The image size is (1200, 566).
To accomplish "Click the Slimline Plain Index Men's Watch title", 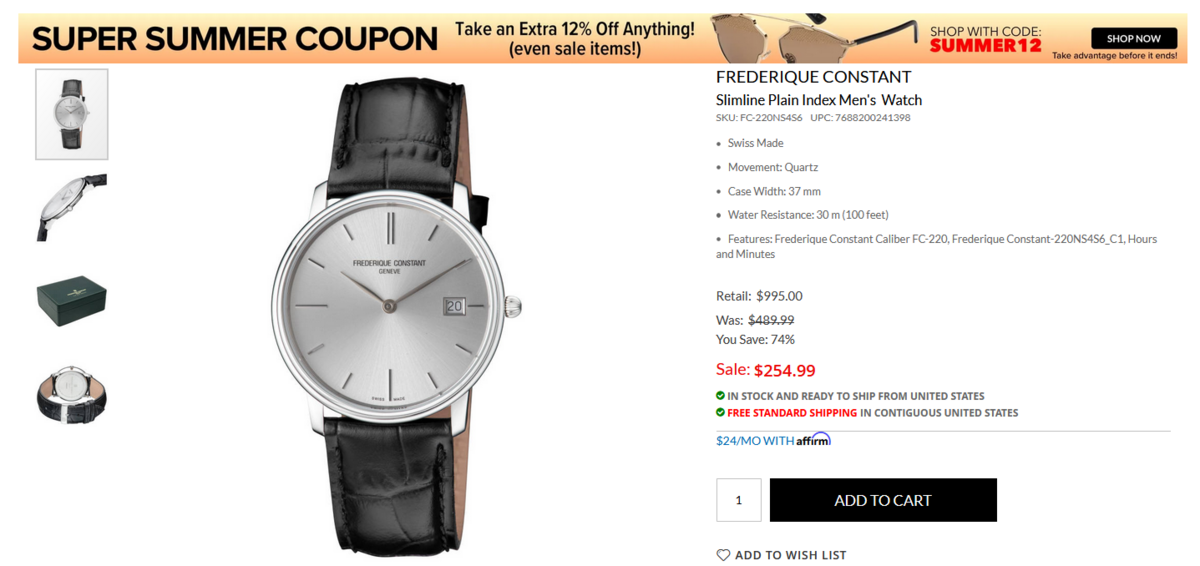I will tap(819, 100).
